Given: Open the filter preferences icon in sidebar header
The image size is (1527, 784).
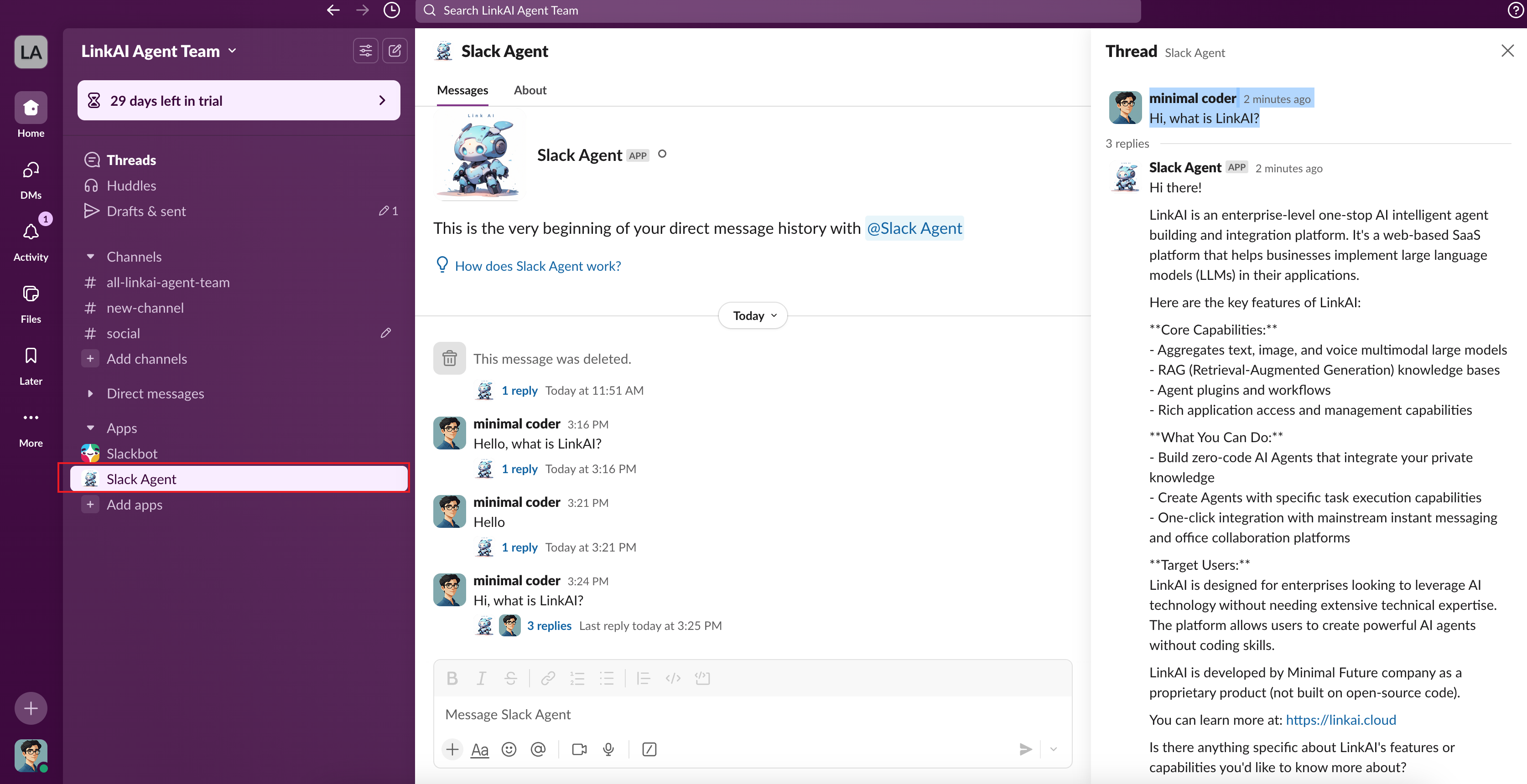Looking at the screenshot, I should coord(366,51).
